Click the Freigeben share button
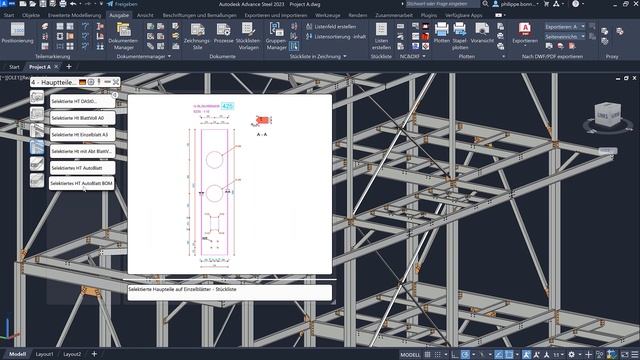 [x=122, y=4]
